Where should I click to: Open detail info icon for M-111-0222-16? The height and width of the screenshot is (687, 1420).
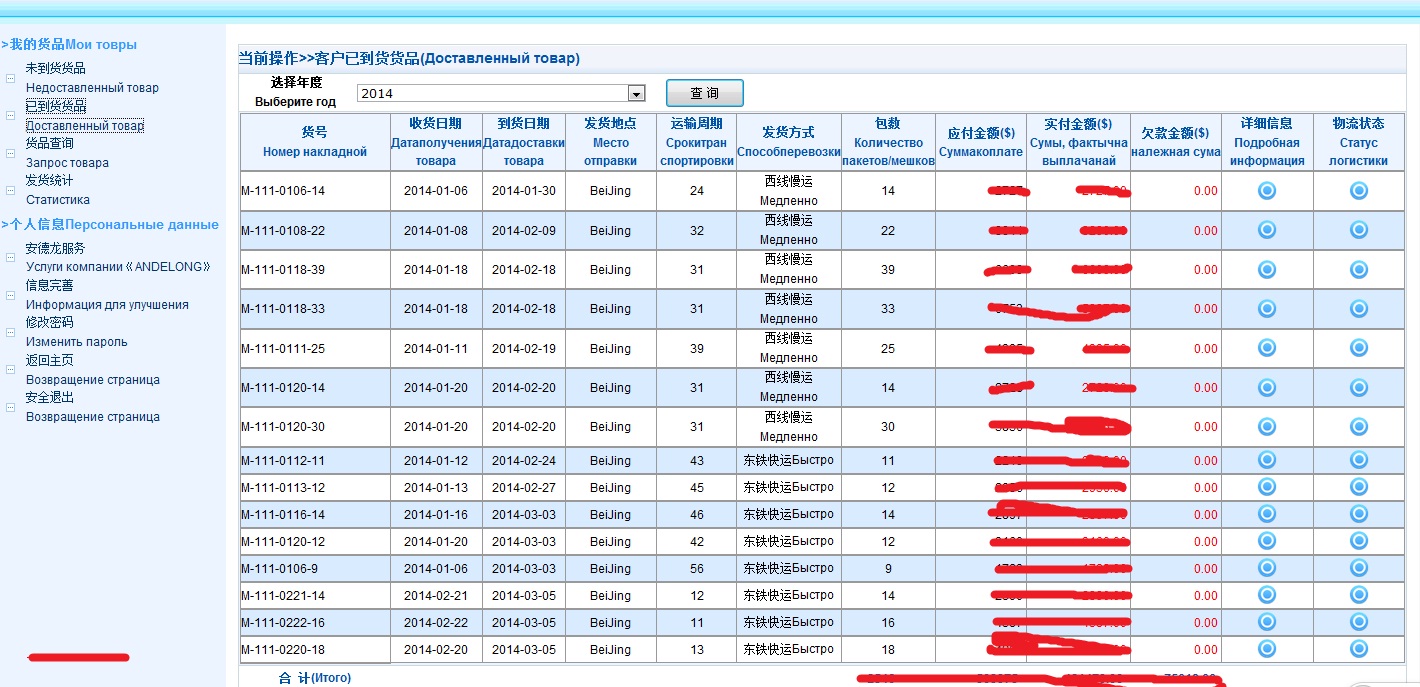1267,622
